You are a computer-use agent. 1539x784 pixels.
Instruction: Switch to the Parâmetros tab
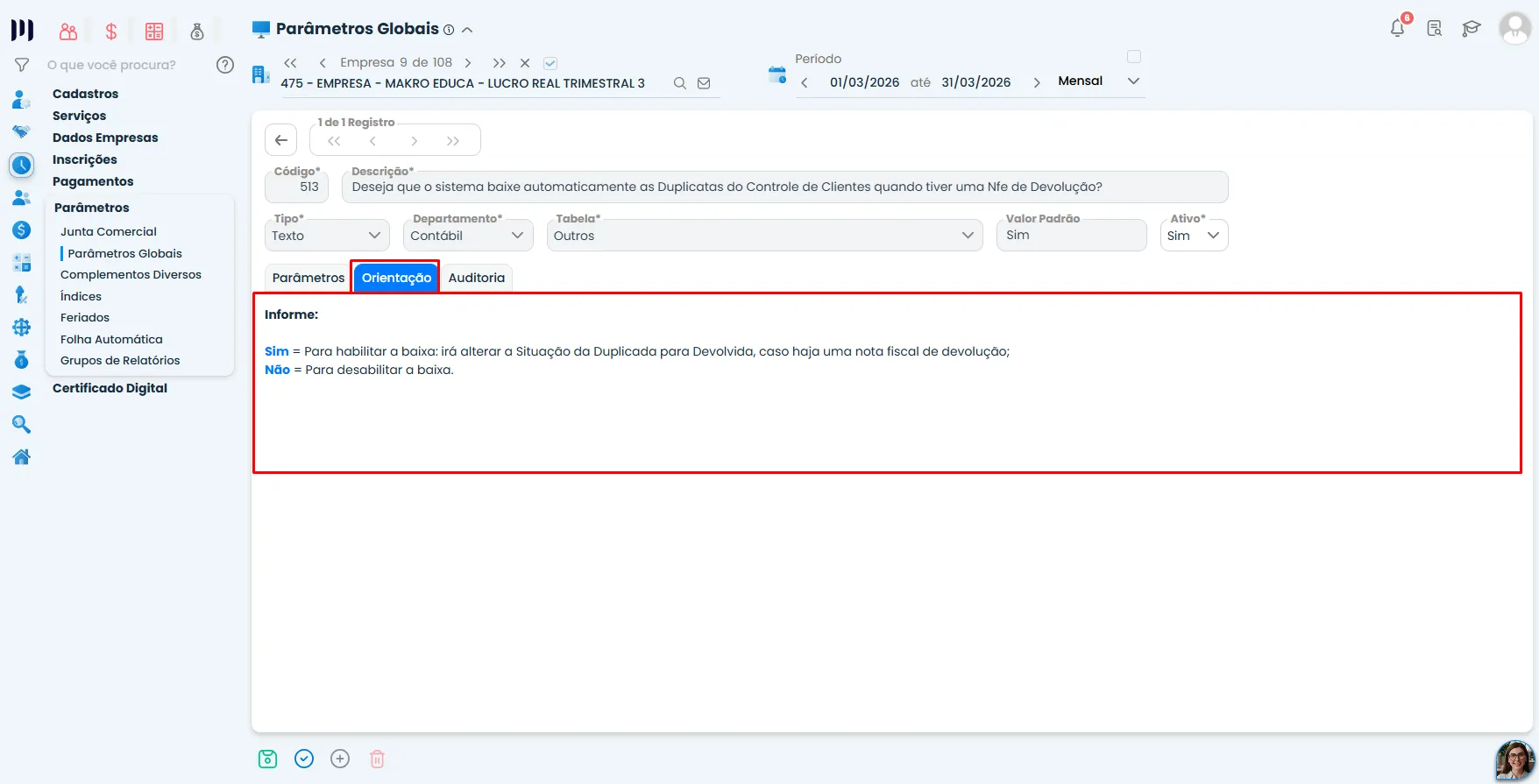[309, 278]
